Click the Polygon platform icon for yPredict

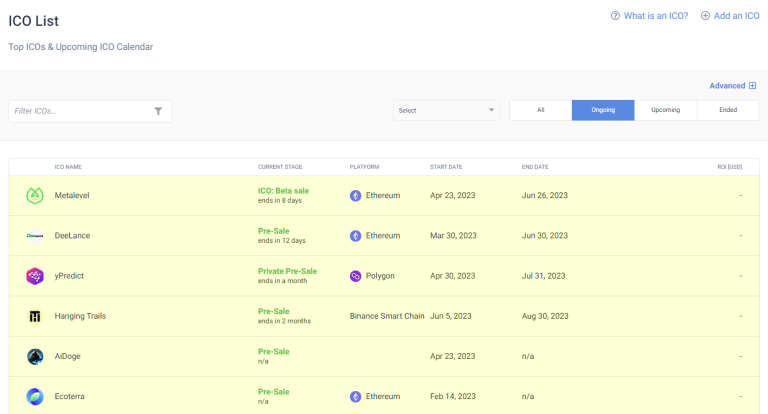tap(355, 276)
